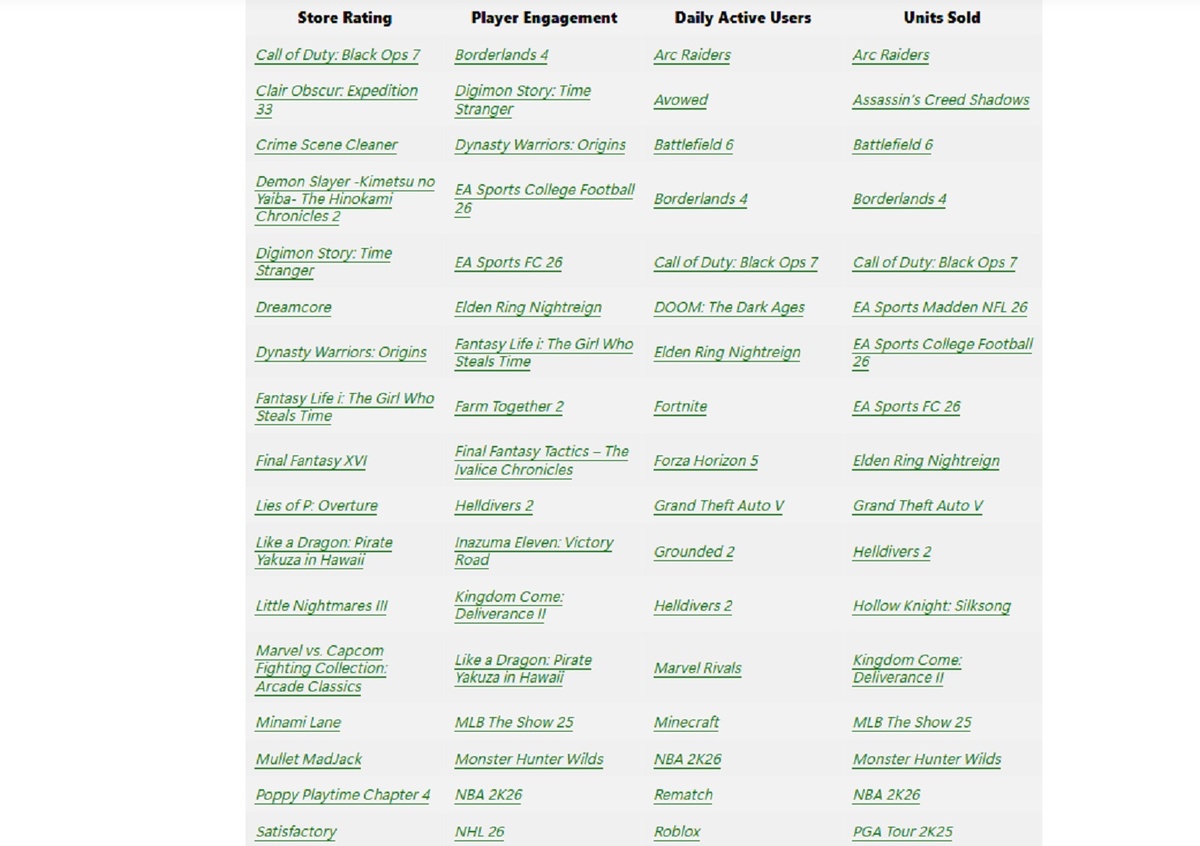
Task: Open the Satisfactory link
Action: (x=296, y=832)
